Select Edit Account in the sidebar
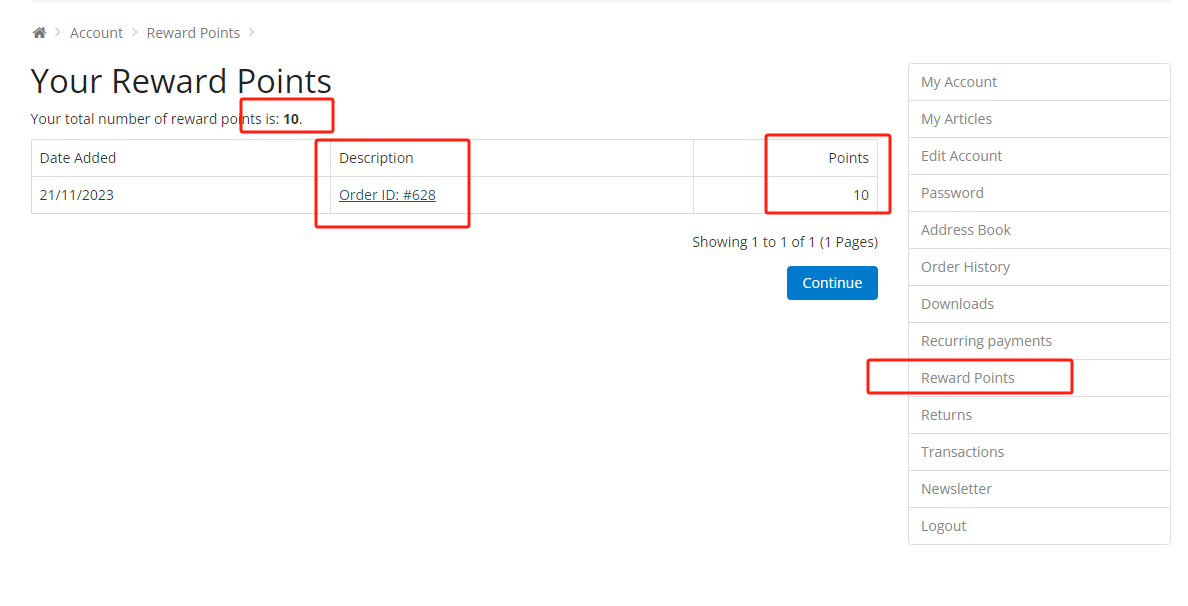Viewport: 1188px width, 606px height. click(1039, 156)
